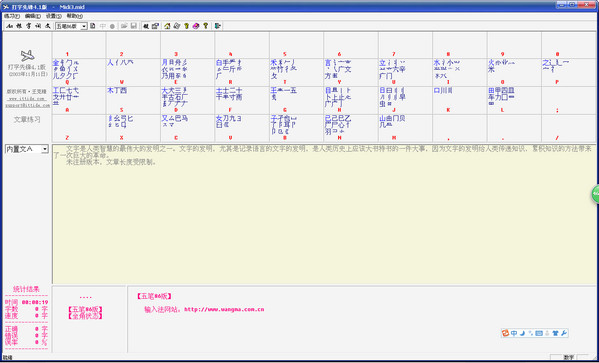
Task: Activate the 文 article practice toolbar icon
Action: click(x=47, y=26)
